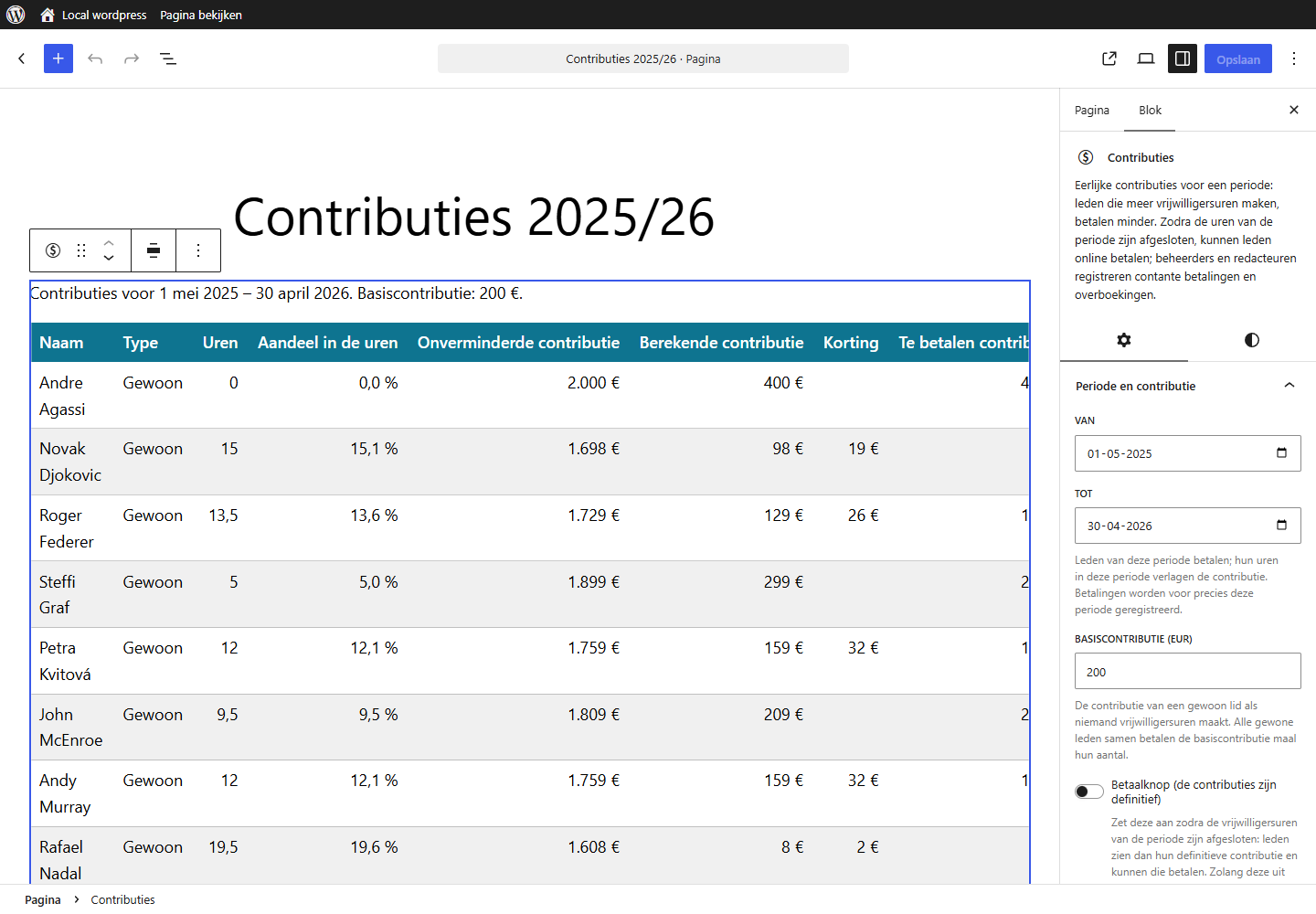This screenshot has width=1316, height=914.
Task: Click the page title Contributies 2025/26
Action: coord(474,217)
